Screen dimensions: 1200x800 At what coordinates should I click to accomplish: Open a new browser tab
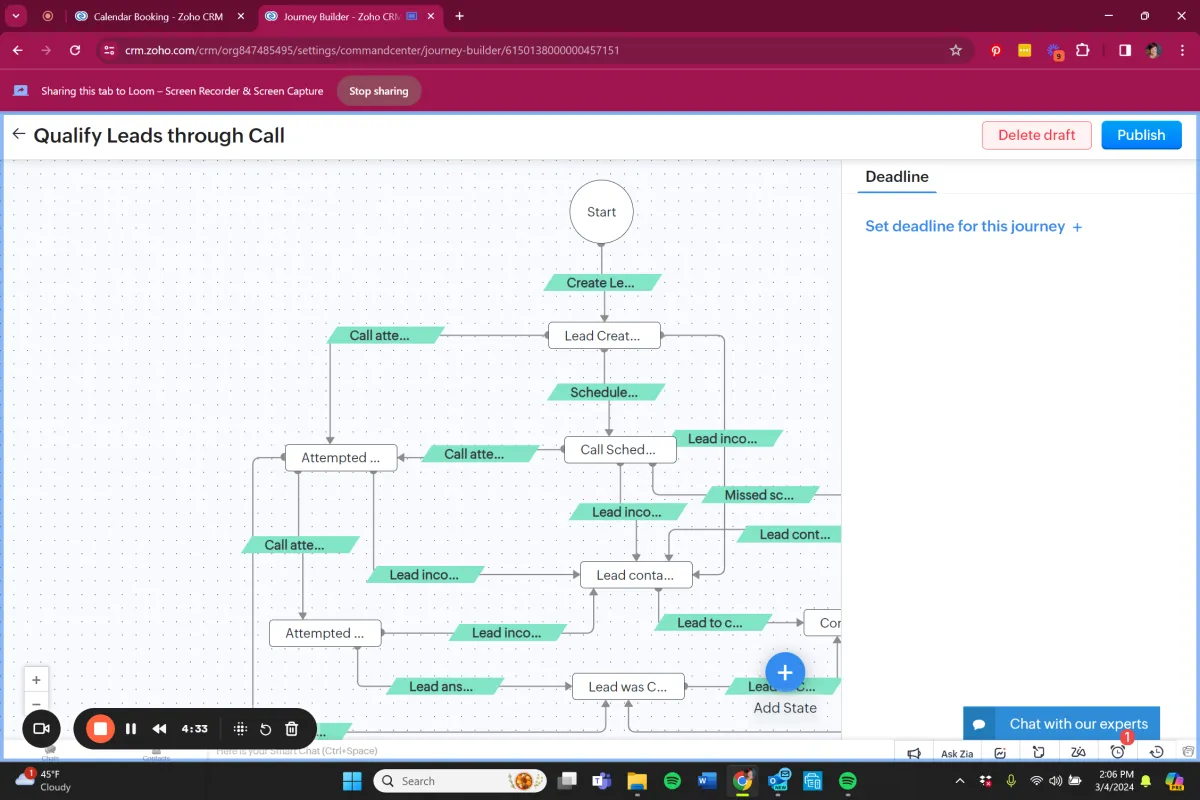pyautogui.click(x=460, y=16)
